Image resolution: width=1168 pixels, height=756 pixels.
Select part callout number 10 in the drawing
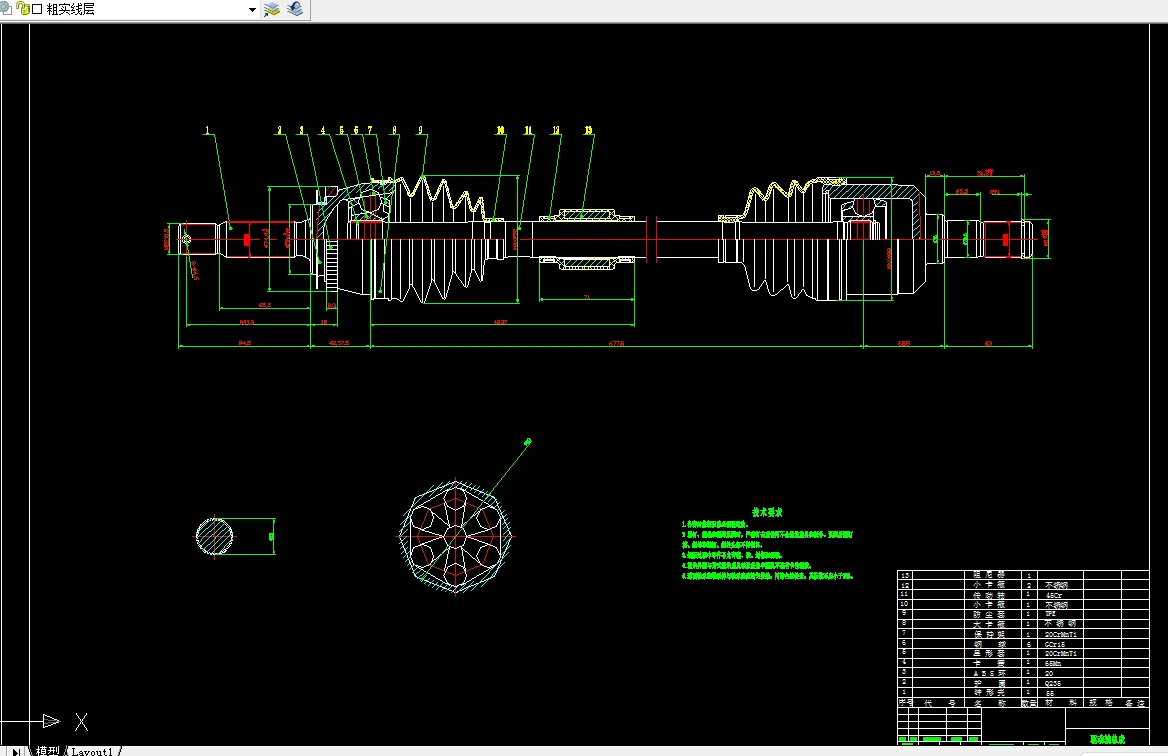tap(500, 130)
